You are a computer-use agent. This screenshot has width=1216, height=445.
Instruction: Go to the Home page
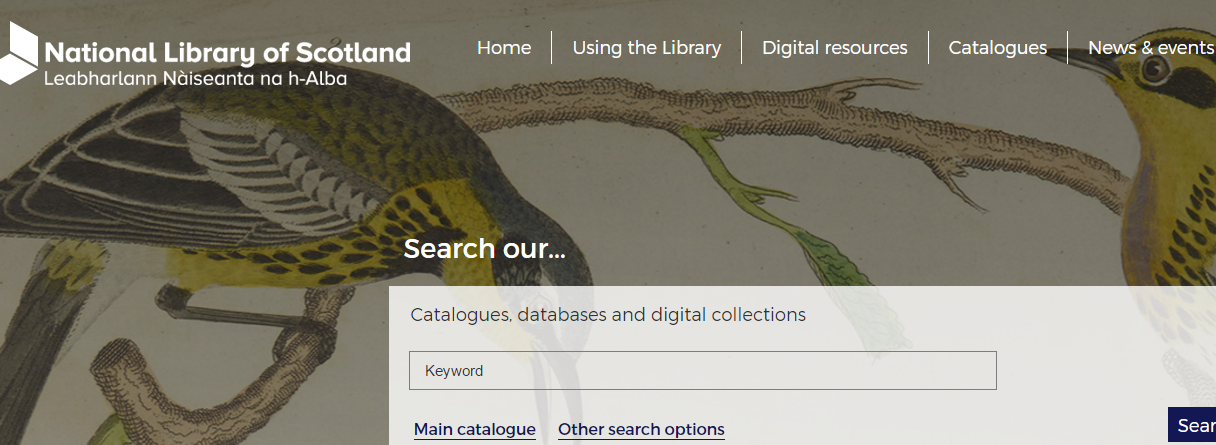(504, 48)
